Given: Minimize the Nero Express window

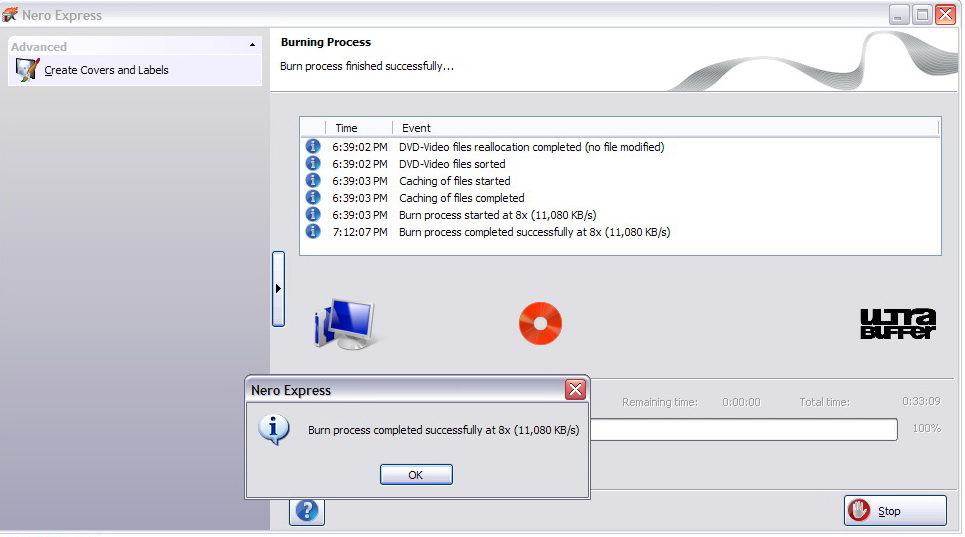Looking at the screenshot, I should coord(899,14).
